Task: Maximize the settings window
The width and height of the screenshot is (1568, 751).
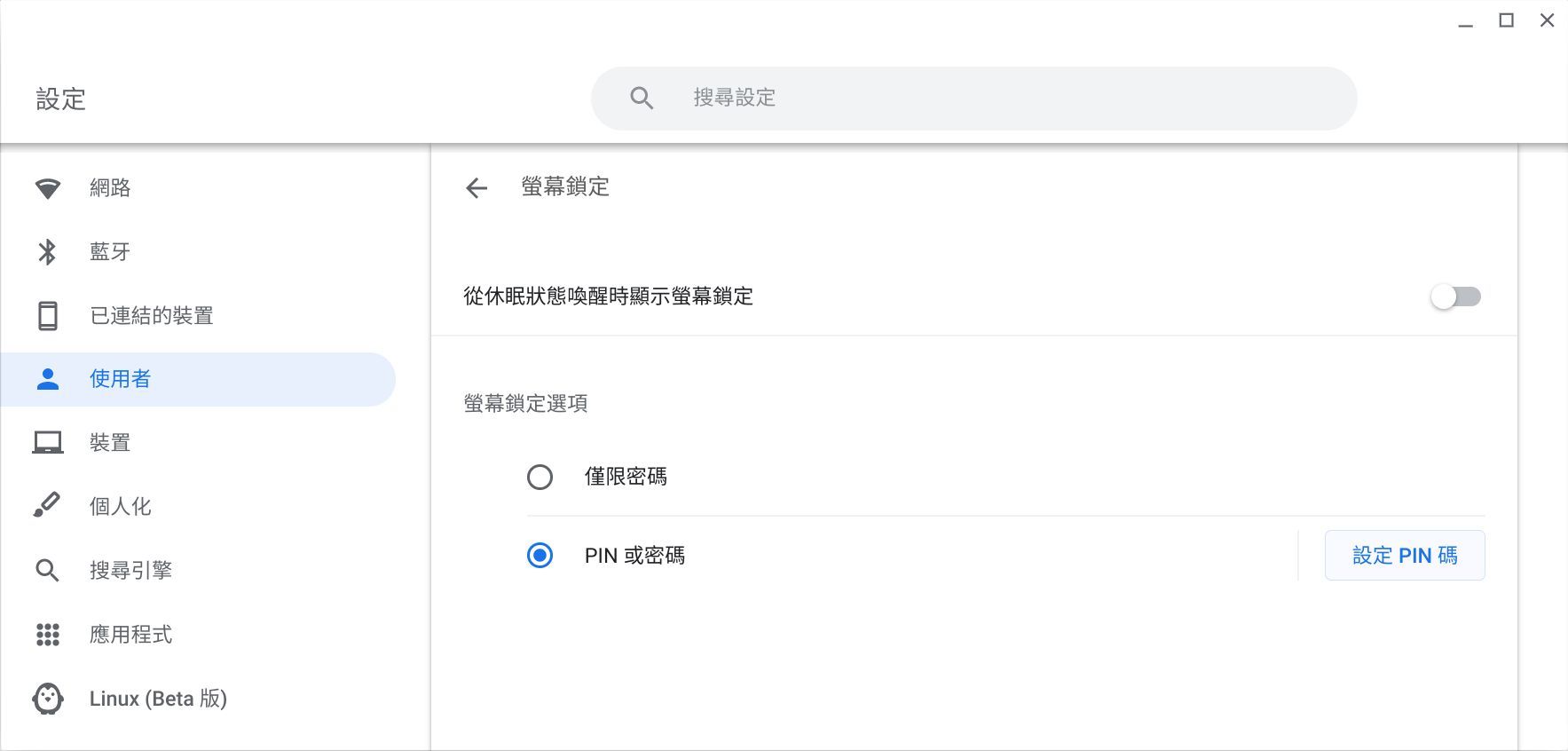Action: click(x=1506, y=20)
